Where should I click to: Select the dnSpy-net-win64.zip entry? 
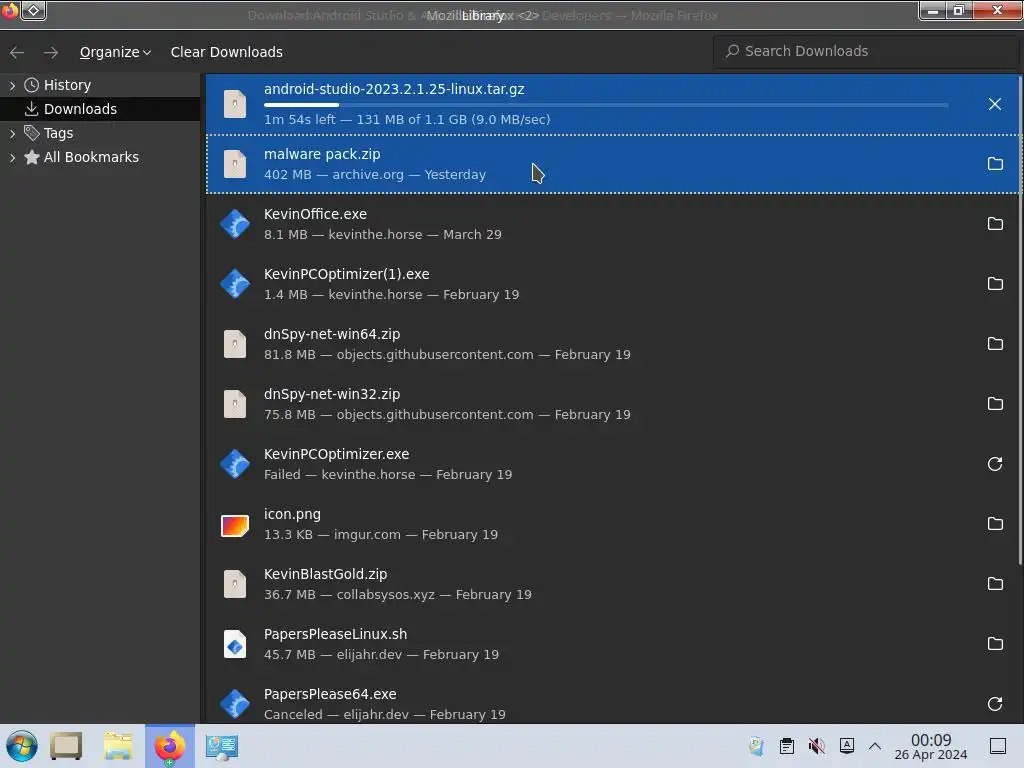[613, 344]
